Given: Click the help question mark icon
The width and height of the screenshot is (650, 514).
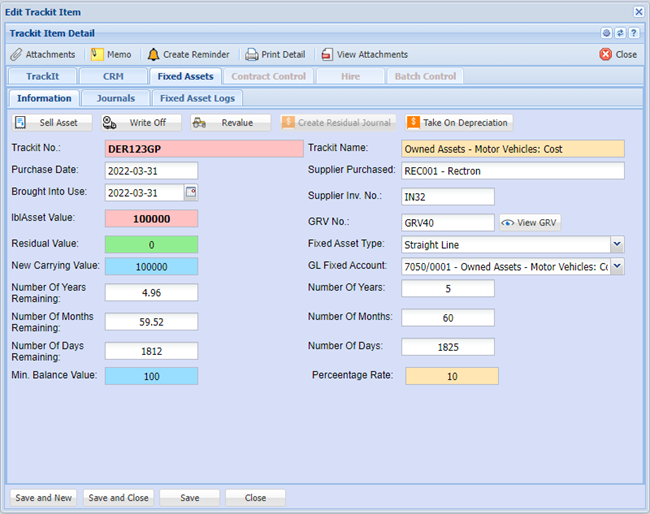Looking at the screenshot, I should point(633,33).
